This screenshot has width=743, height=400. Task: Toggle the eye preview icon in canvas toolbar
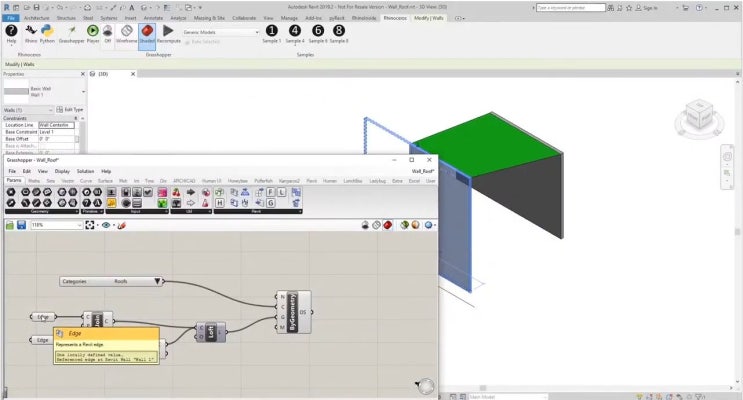(106, 225)
